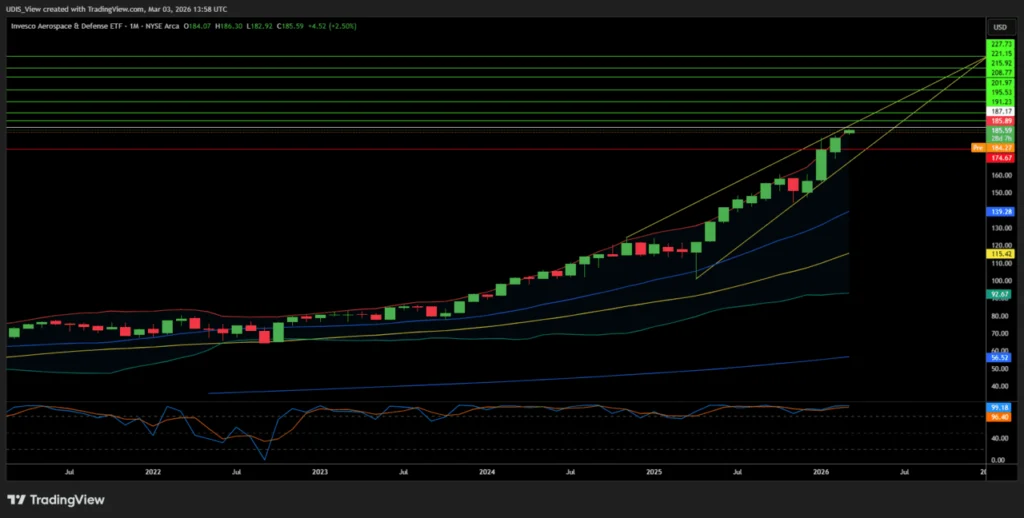This screenshot has height=518, width=1024.
Task: Select the 221.15 price level label
Action: pyautogui.click(x=1001, y=54)
